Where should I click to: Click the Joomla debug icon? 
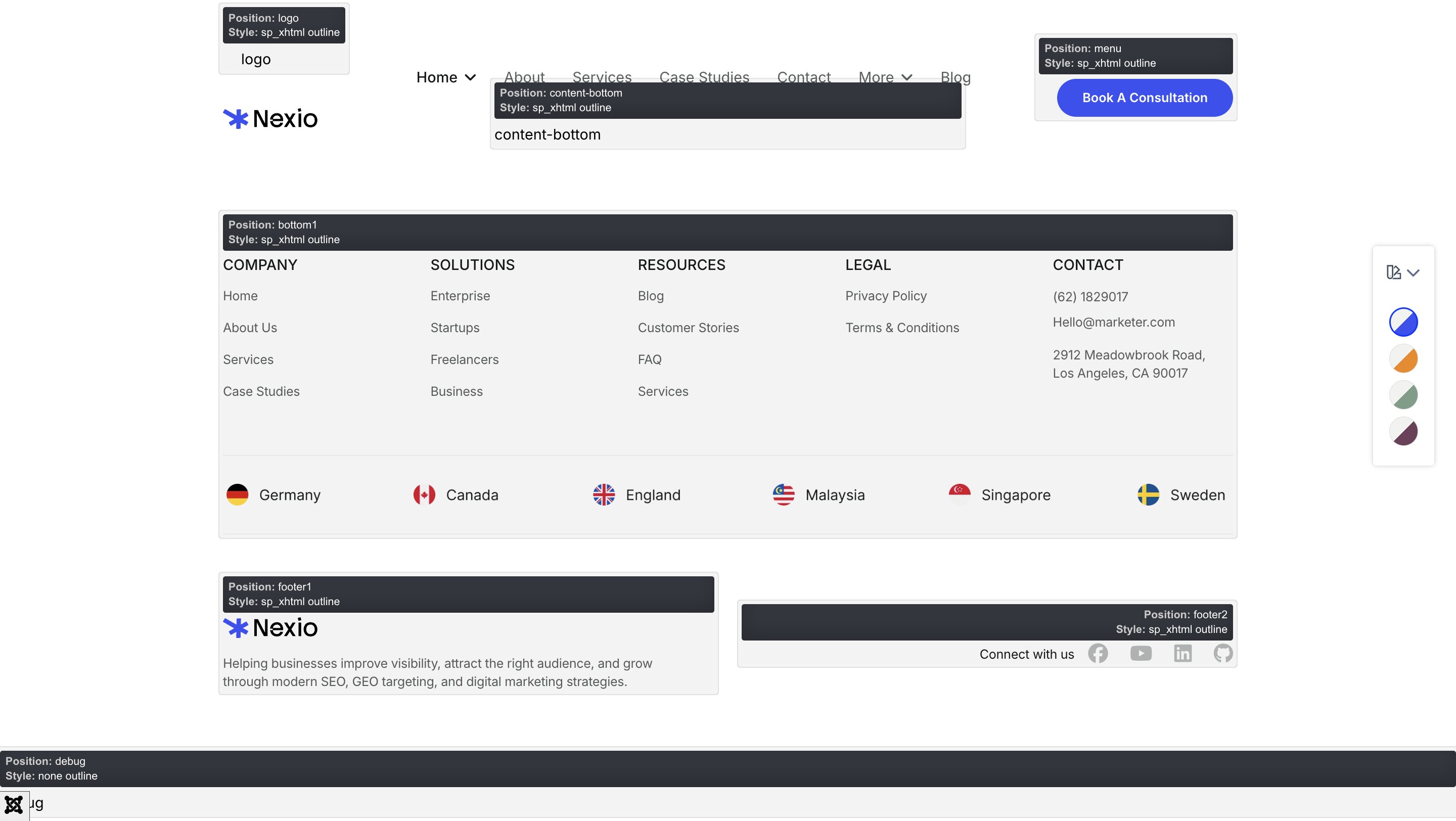click(x=14, y=804)
